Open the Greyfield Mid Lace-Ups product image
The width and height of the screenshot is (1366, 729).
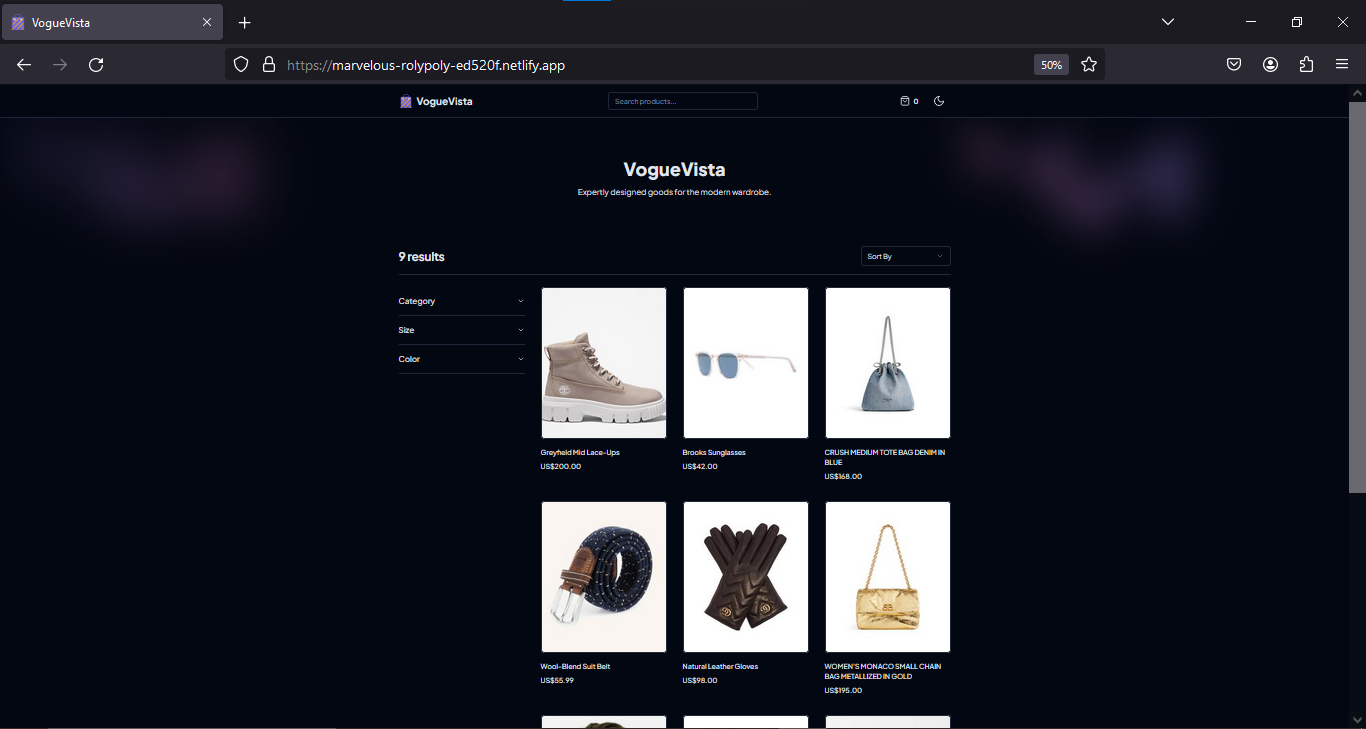click(x=604, y=363)
